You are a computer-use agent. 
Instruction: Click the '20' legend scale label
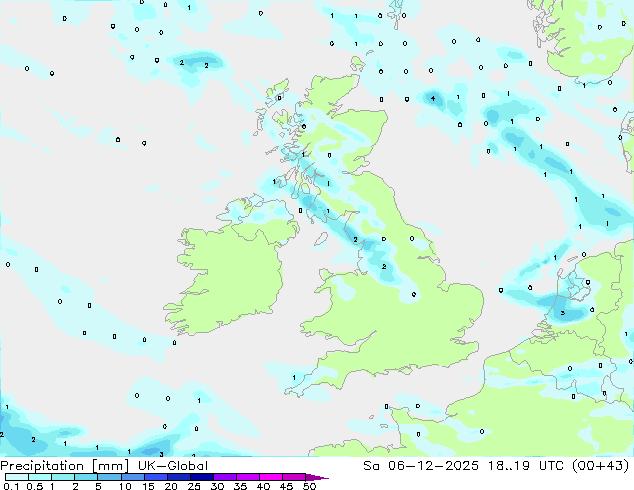click(171, 486)
